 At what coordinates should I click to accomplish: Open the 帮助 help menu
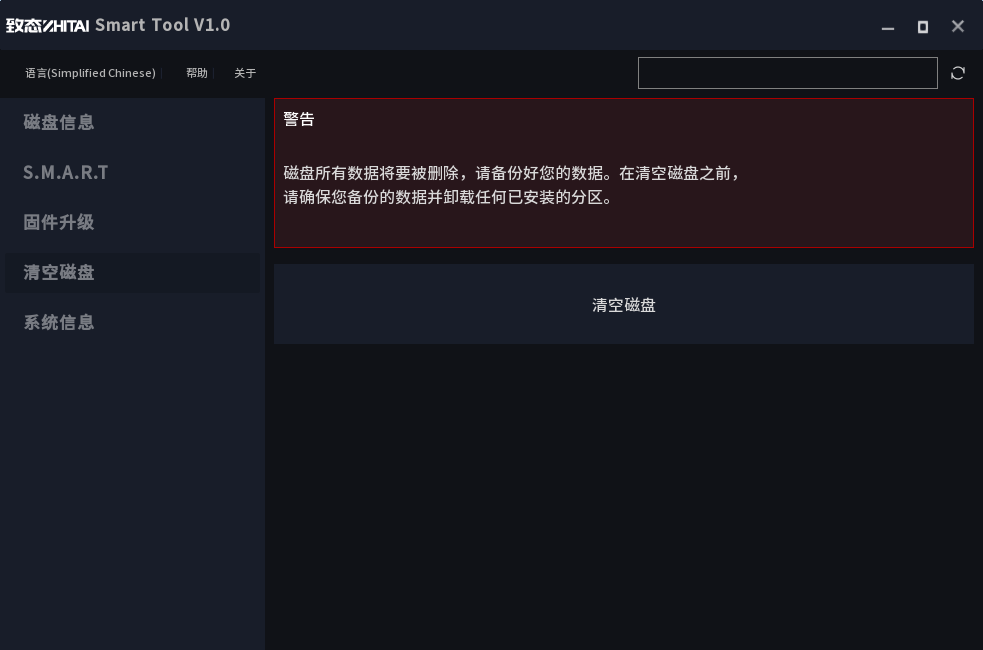click(x=197, y=73)
